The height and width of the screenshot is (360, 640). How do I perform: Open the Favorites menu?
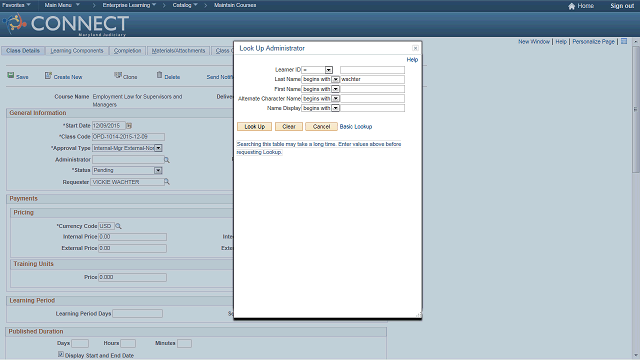coord(16,5)
